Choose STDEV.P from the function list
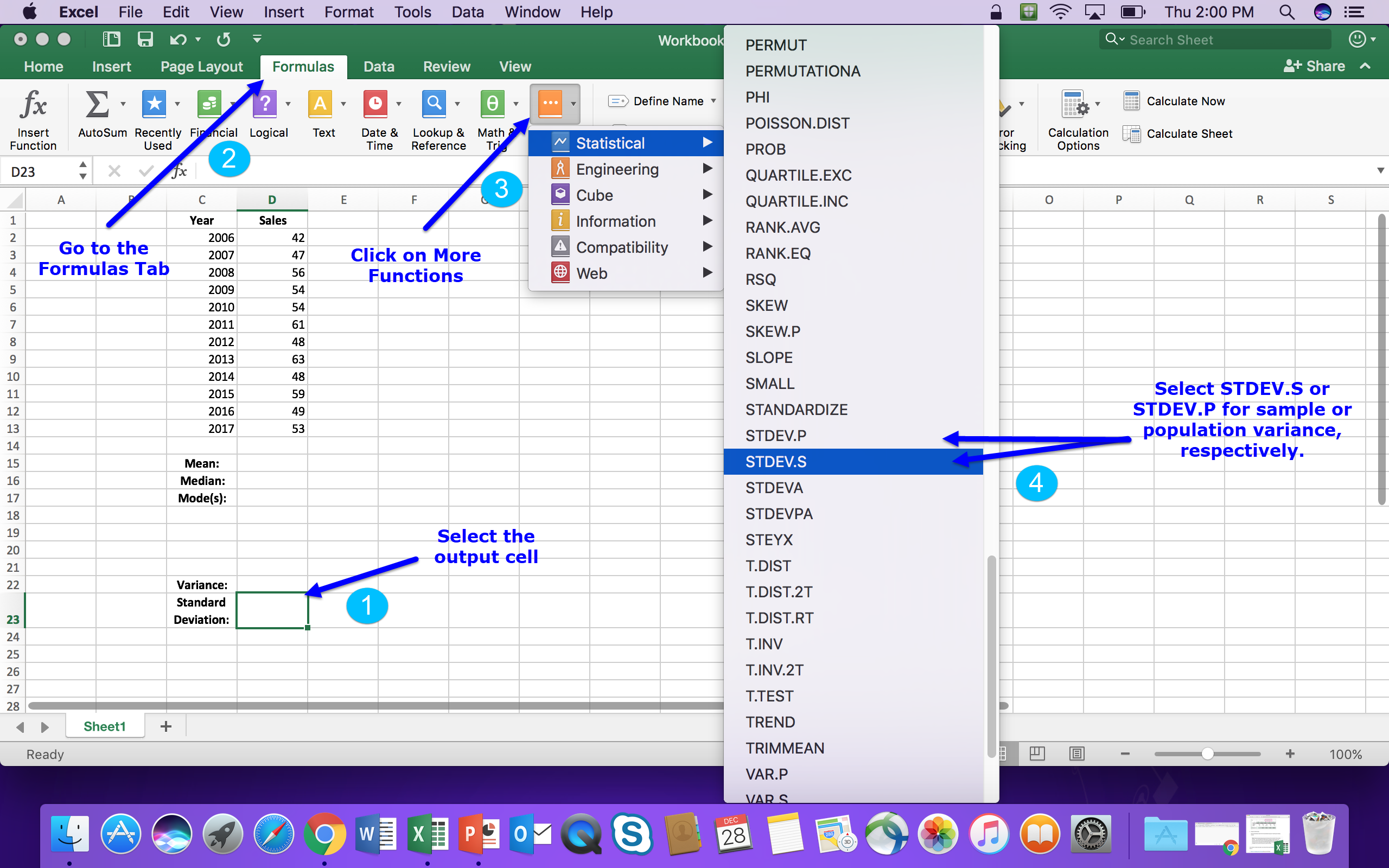This screenshot has height=868, width=1389. (x=776, y=436)
